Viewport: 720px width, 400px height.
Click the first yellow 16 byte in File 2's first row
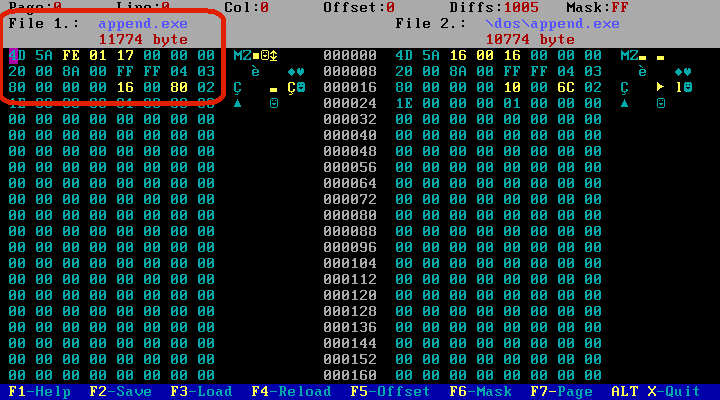coord(458,56)
